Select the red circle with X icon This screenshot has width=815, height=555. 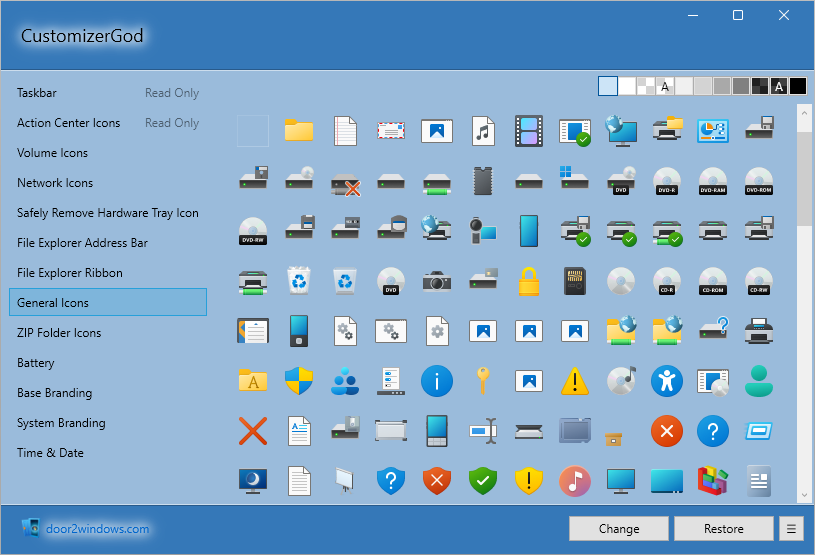[666, 431]
